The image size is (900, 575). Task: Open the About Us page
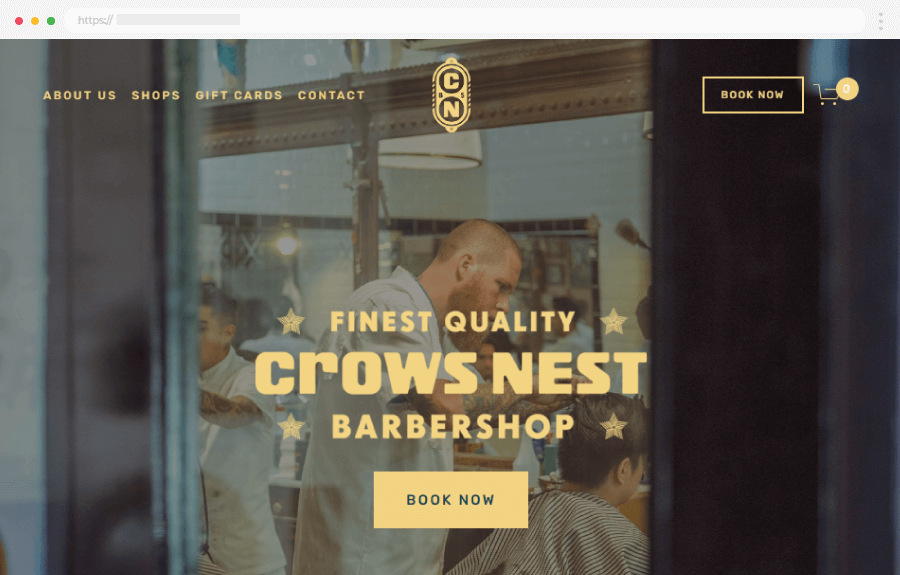point(80,95)
